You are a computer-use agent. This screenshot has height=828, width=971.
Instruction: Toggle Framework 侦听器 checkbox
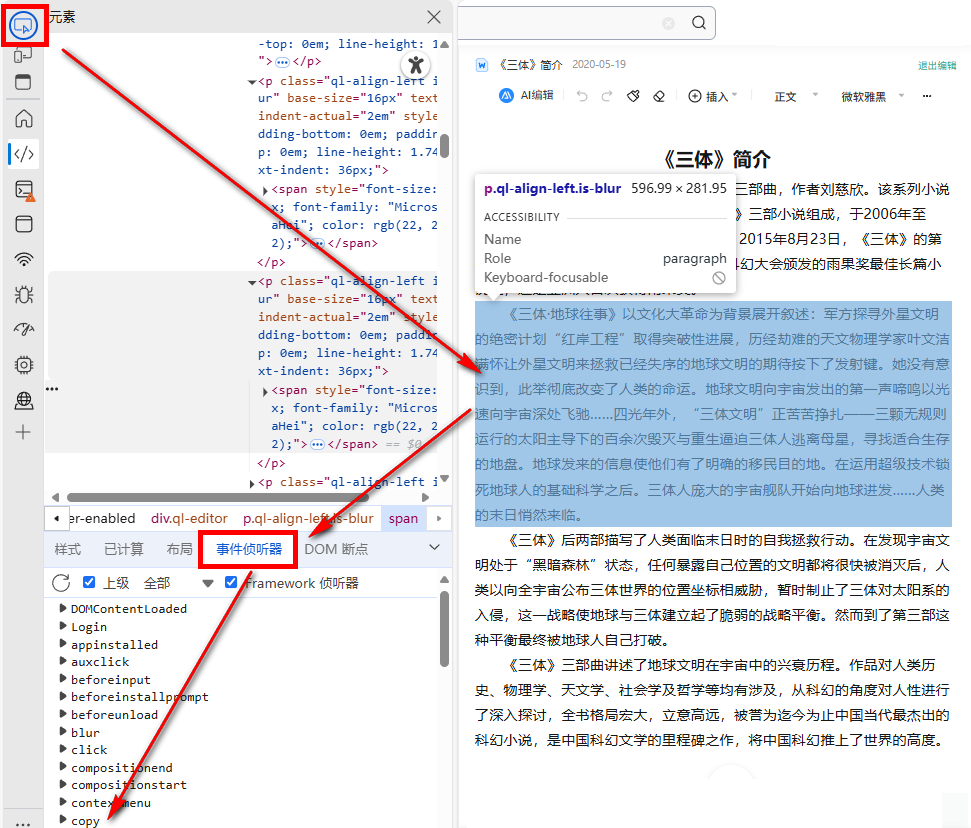(231, 582)
